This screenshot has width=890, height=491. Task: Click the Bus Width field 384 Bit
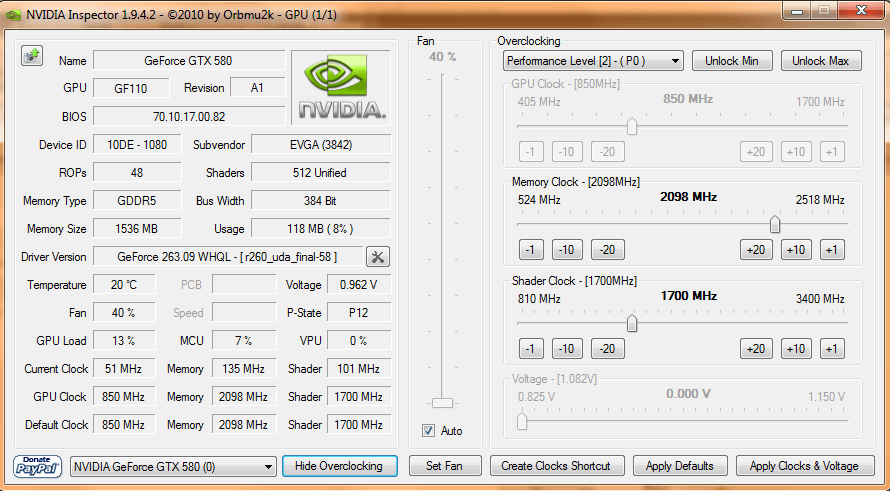click(x=321, y=201)
